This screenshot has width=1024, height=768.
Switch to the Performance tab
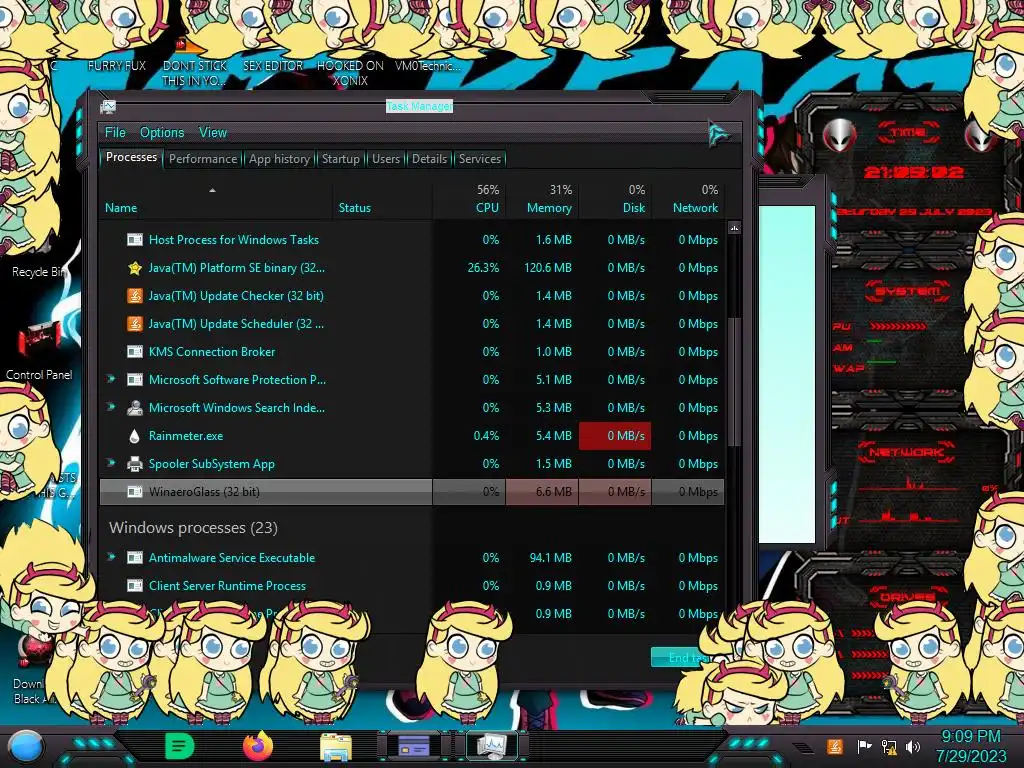203,159
